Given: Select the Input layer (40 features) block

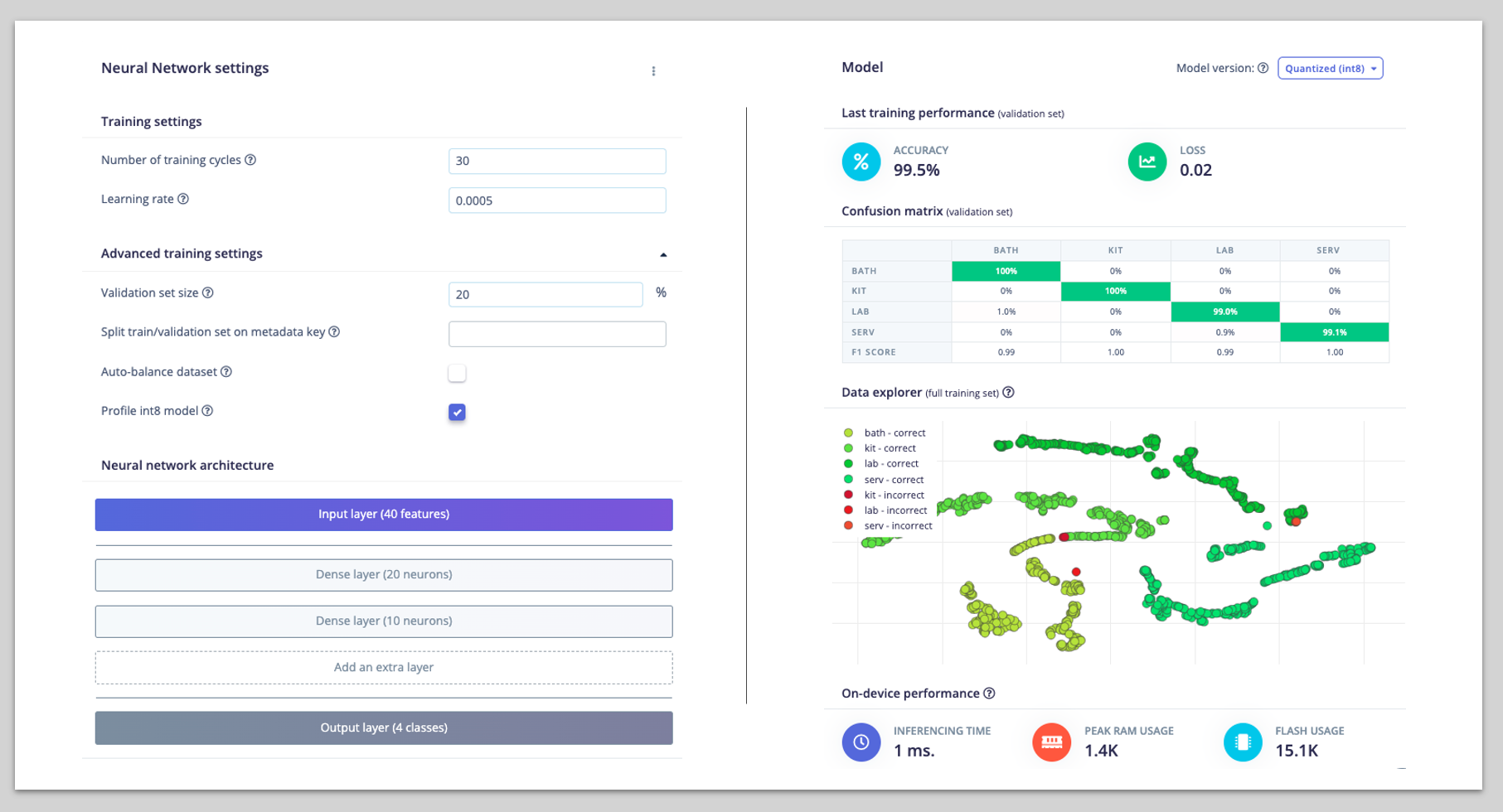Looking at the screenshot, I should coord(384,515).
